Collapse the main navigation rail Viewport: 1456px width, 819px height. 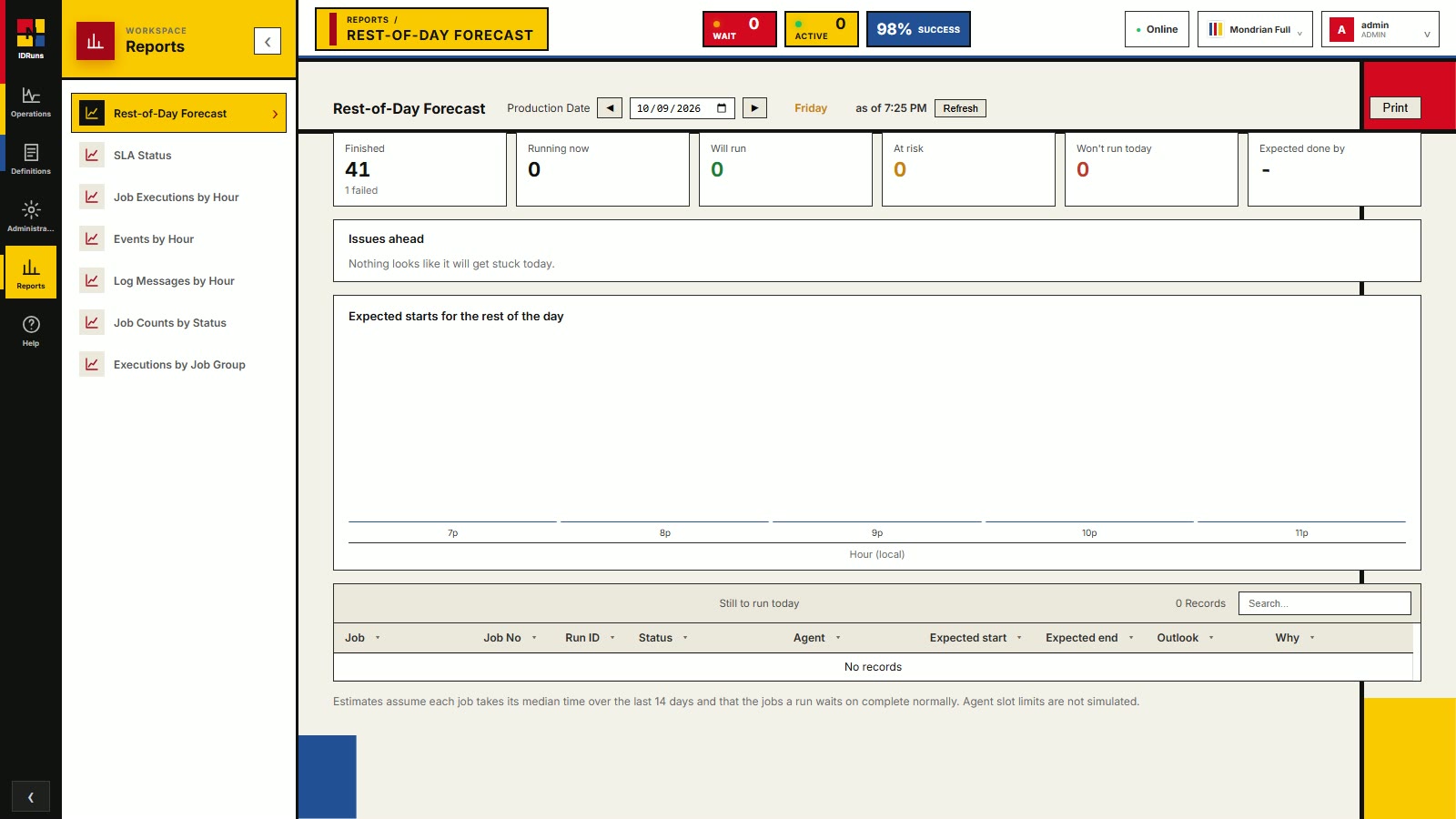point(31,797)
